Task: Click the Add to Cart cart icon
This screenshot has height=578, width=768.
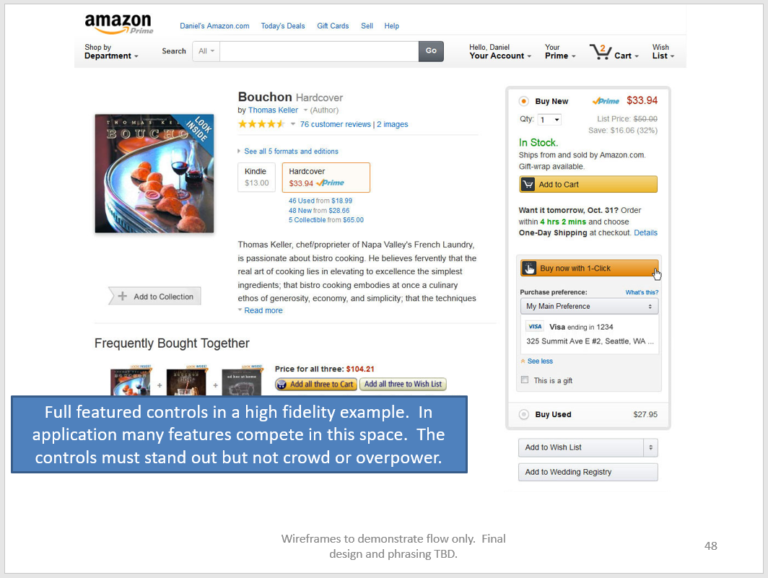Action: pyautogui.click(x=528, y=184)
